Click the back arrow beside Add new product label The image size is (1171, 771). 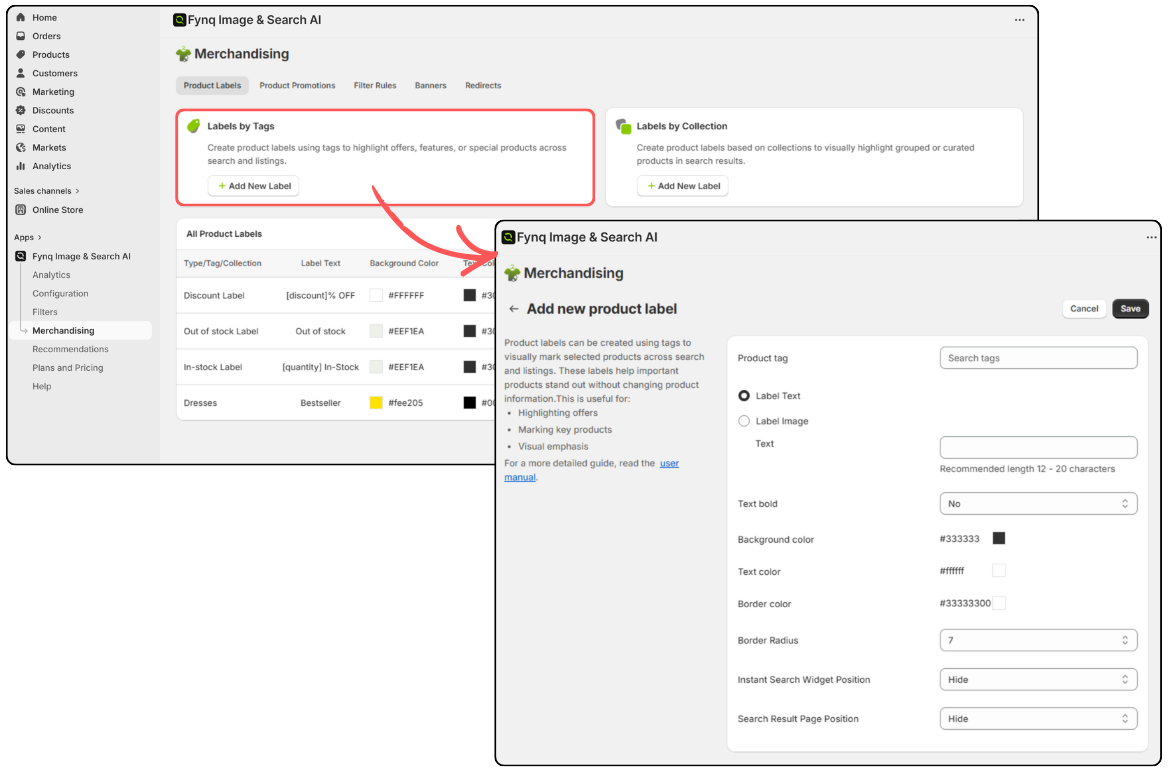(514, 309)
